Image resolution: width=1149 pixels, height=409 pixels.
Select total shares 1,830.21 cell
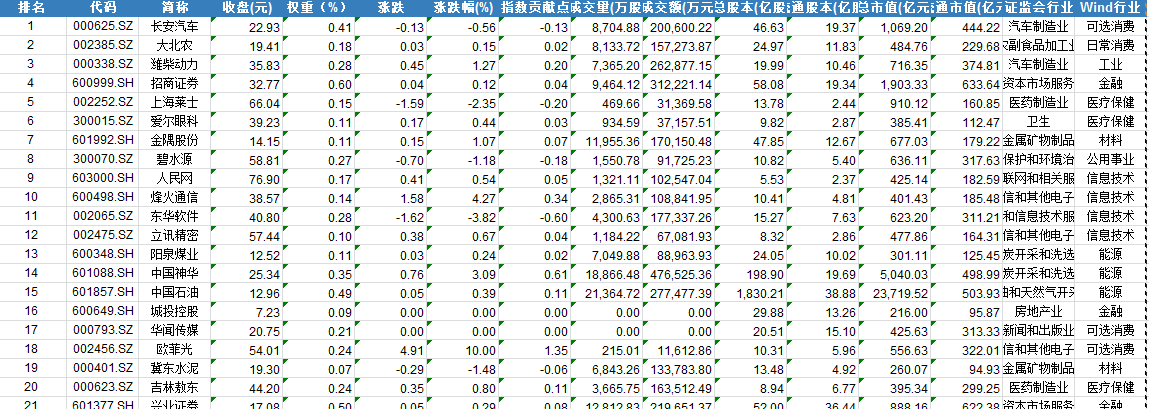[x=751, y=292]
